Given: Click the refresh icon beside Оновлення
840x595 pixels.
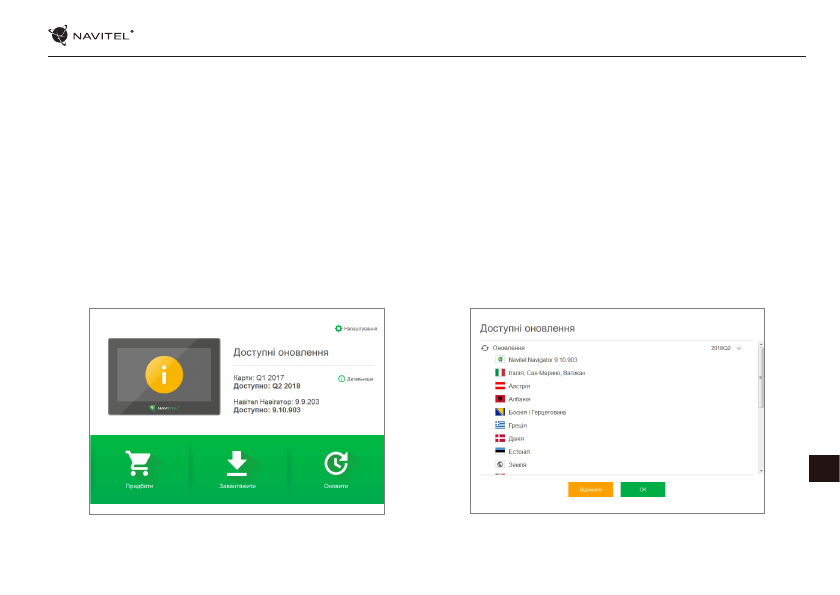Looking at the screenshot, I should (x=485, y=348).
